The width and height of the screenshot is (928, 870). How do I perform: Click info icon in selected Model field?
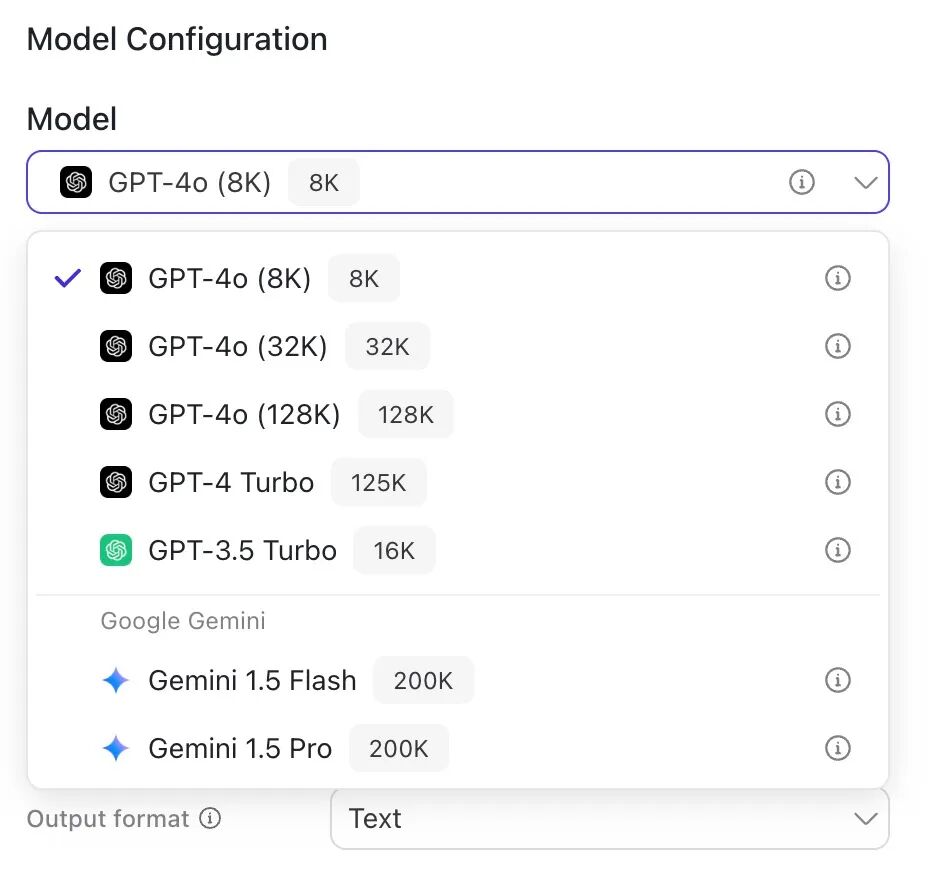click(802, 182)
